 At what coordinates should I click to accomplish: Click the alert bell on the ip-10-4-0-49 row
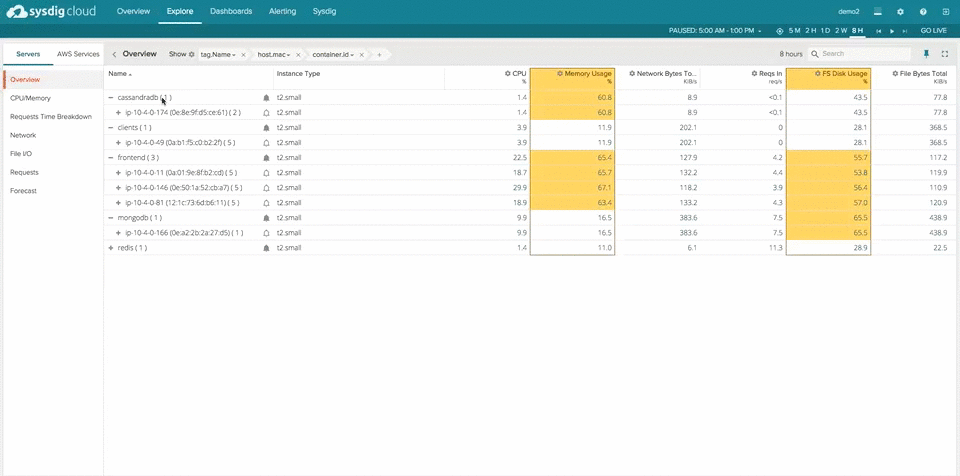pos(266,143)
